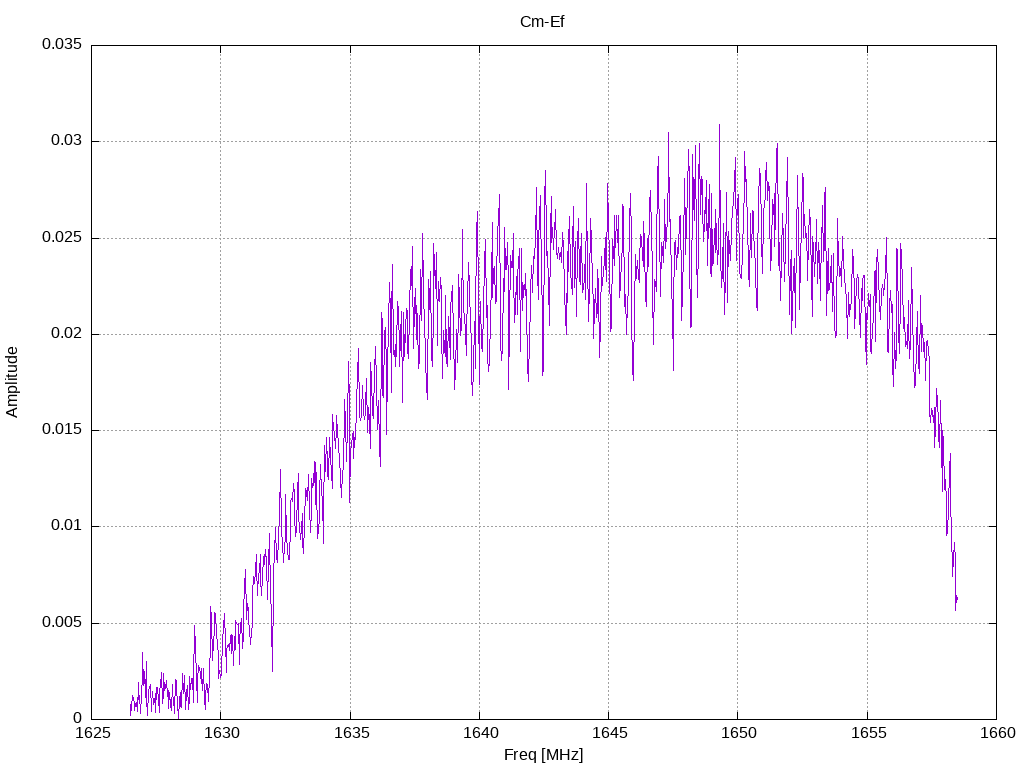Click the y-axis tick label 0.015

click(62, 429)
